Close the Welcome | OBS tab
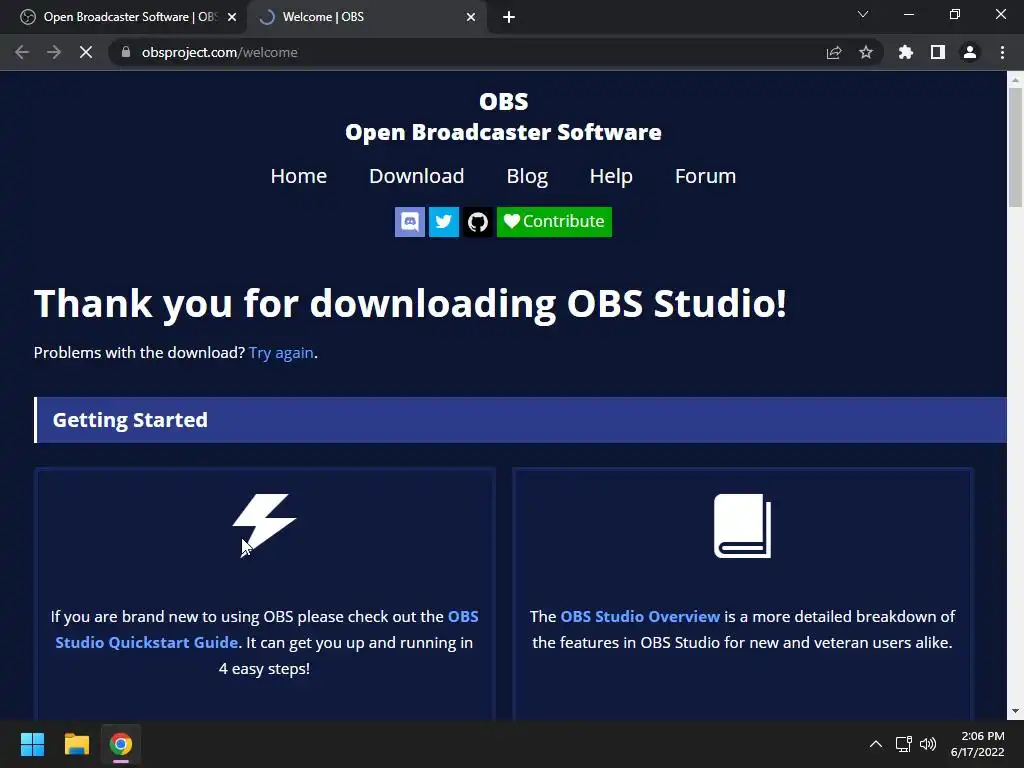Viewport: 1024px width, 768px height. pyautogui.click(x=471, y=17)
